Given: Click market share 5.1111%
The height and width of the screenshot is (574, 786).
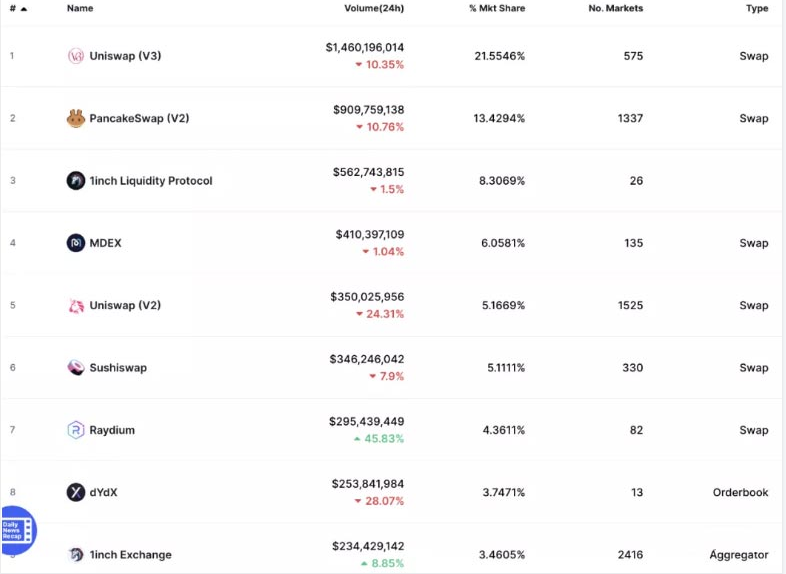Looking at the screenshot, I should click(506, 367).
